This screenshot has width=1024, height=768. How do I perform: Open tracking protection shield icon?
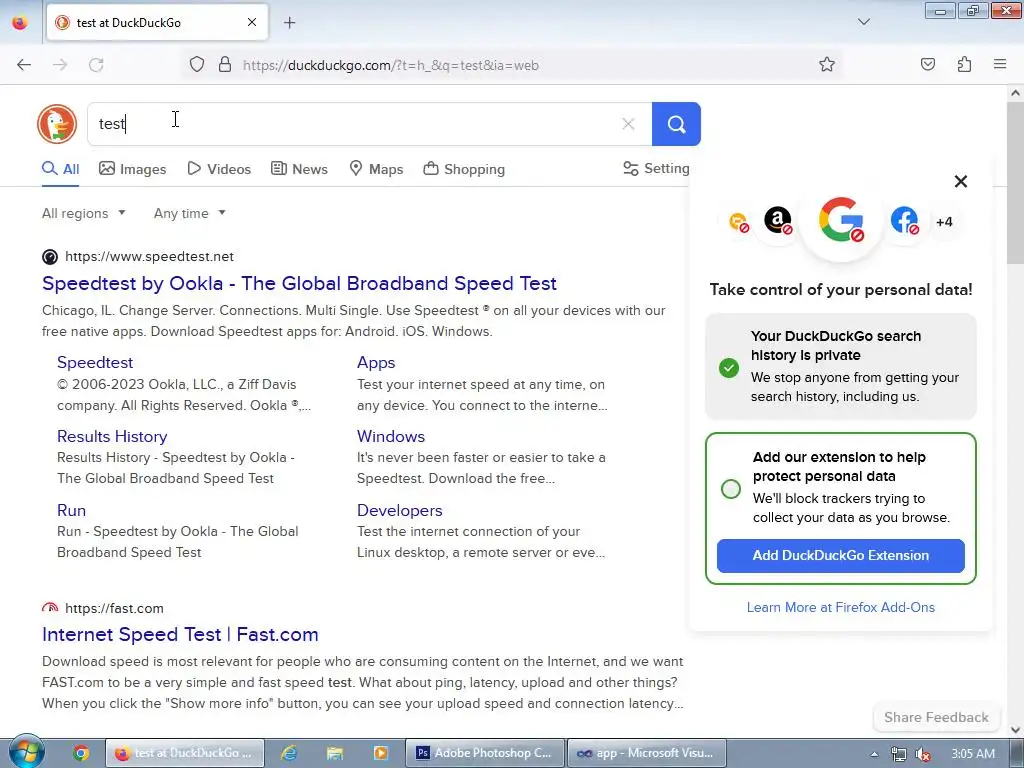tap(197, 65)
